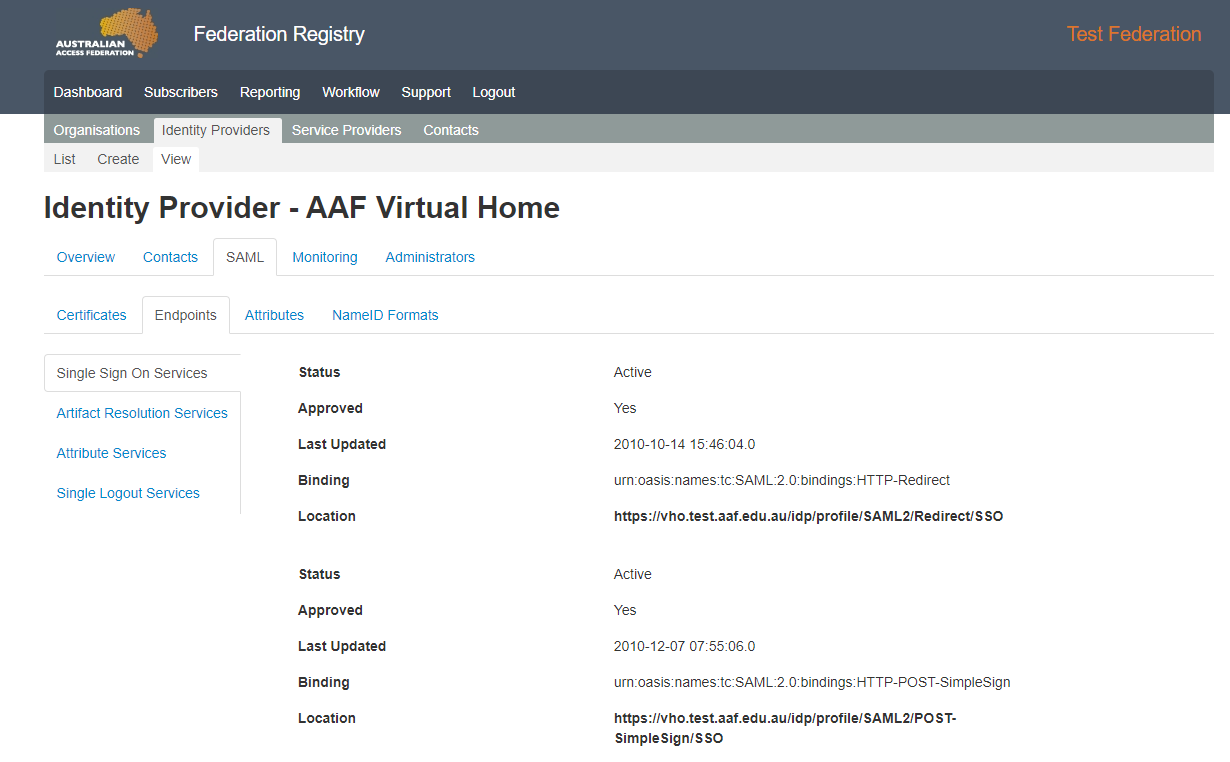Click the Redirect/SSO location URL

click(808, 517)
